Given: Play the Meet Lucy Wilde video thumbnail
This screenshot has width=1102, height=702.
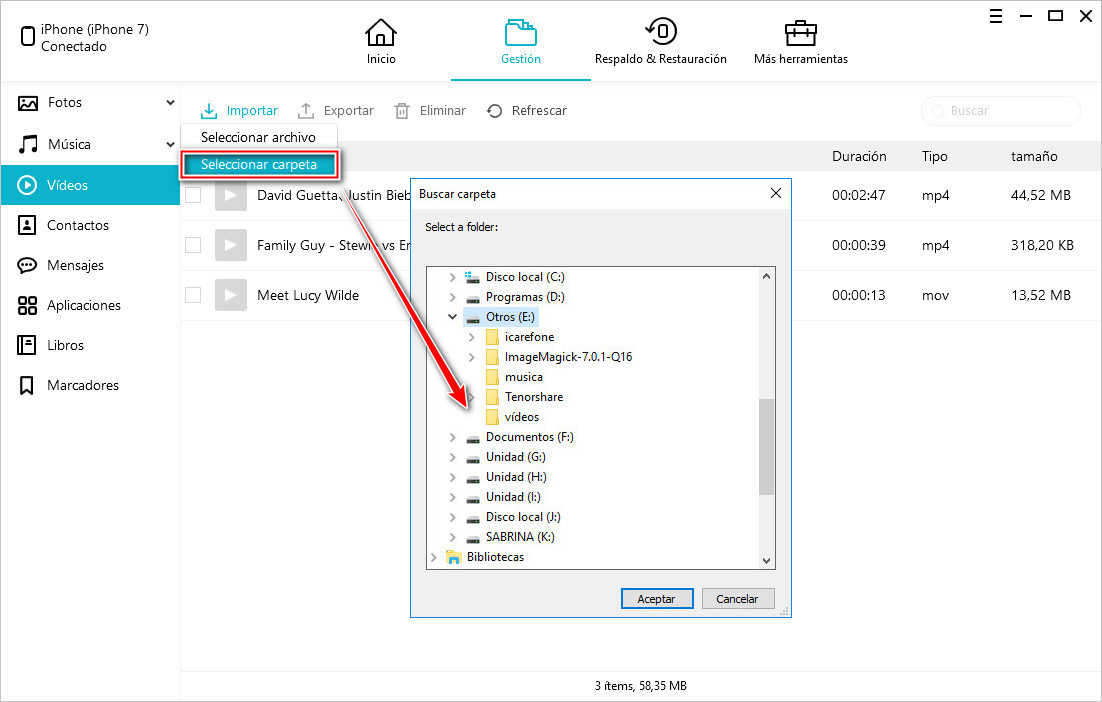Looking at the screenshot, I should pos(231,295).
